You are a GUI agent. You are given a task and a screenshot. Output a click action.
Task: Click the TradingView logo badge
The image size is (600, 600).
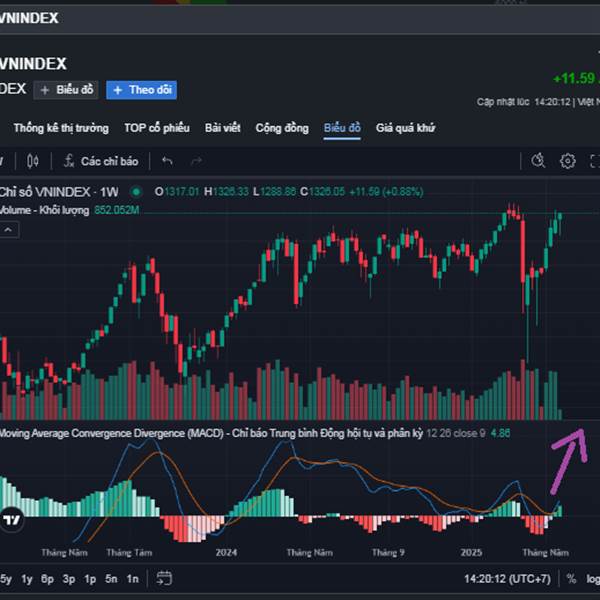[11, 520]
